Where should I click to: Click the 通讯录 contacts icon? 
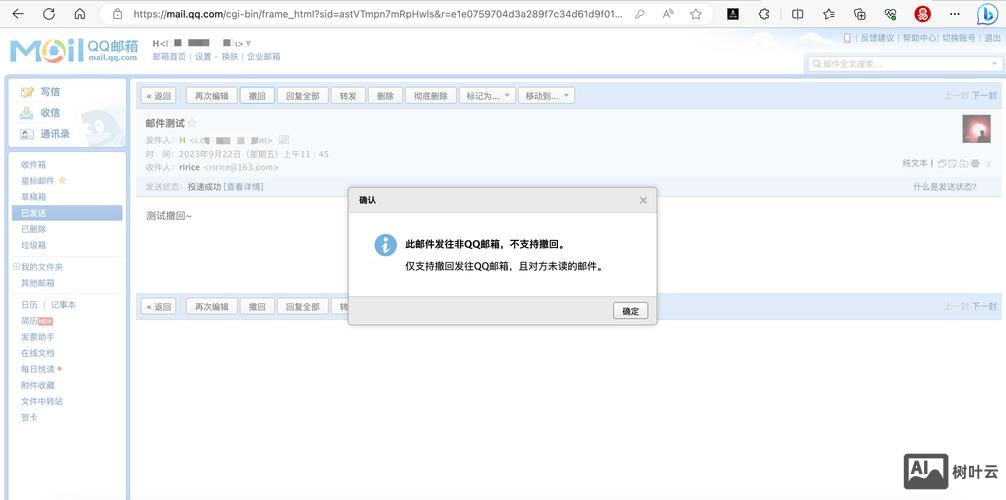[x=26, y=134]
